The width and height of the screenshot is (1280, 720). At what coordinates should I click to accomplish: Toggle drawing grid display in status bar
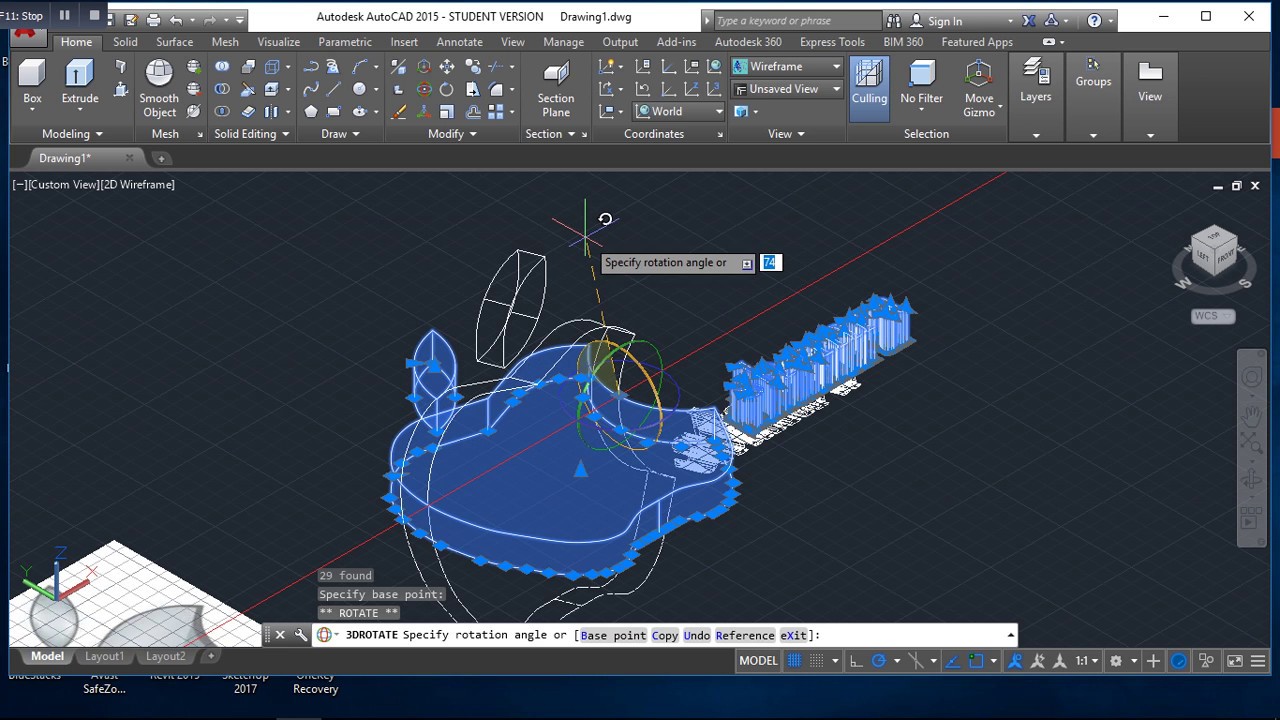pos(795,661)
